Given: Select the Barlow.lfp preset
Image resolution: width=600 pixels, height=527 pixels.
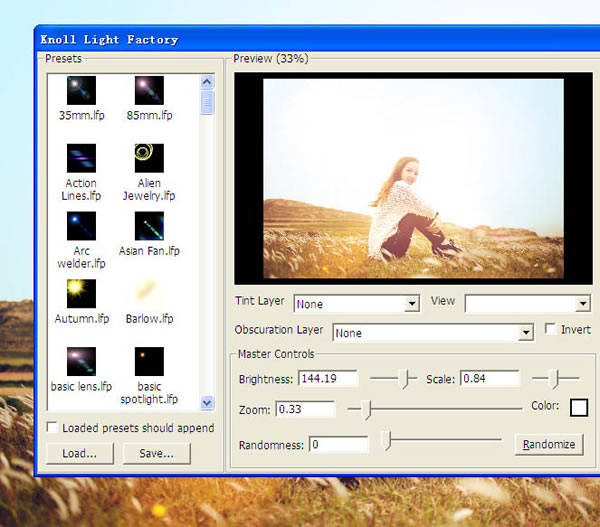Looking at the screenshot, I should [x=149, y=293].
